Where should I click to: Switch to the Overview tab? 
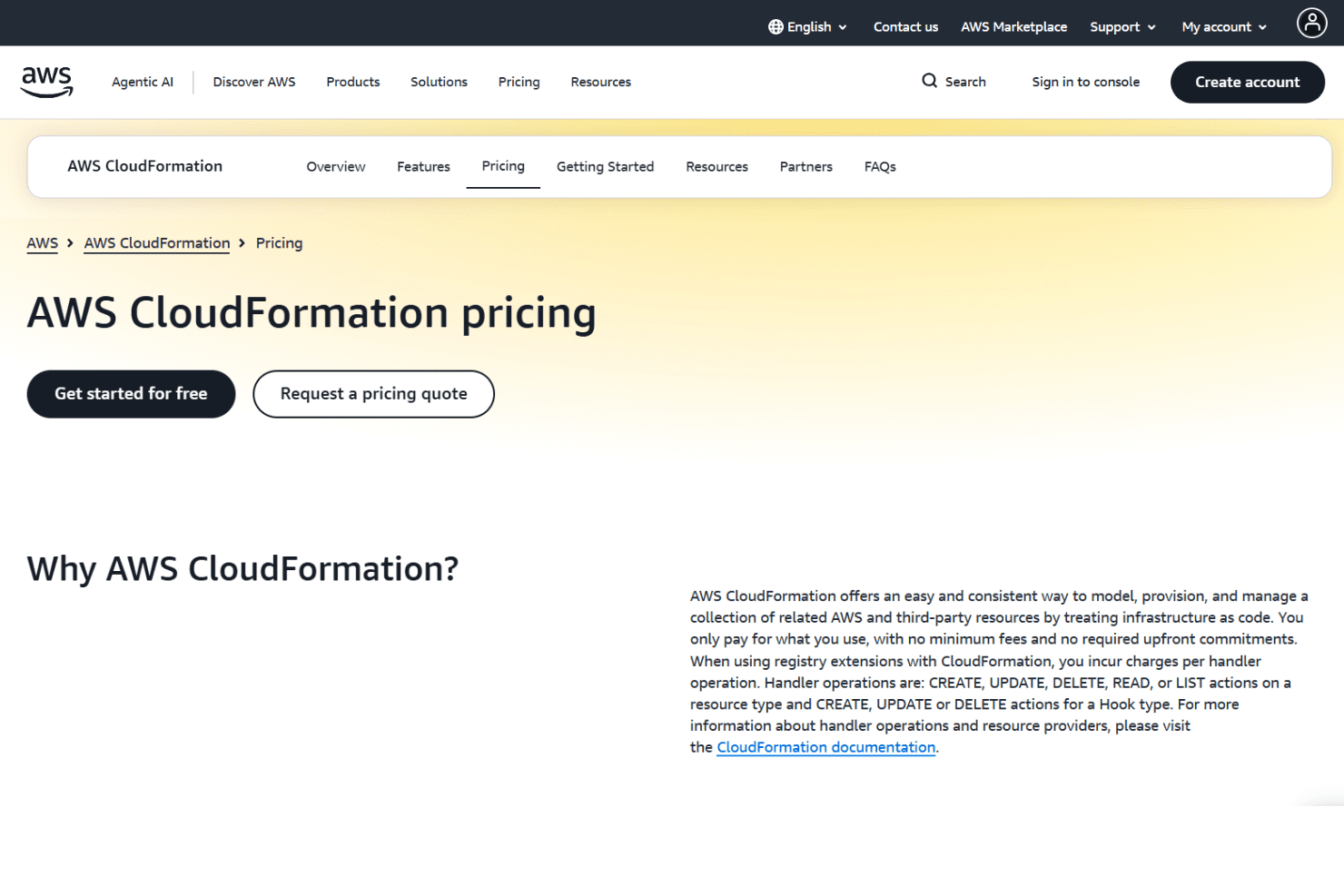click(x=336, y=167)
